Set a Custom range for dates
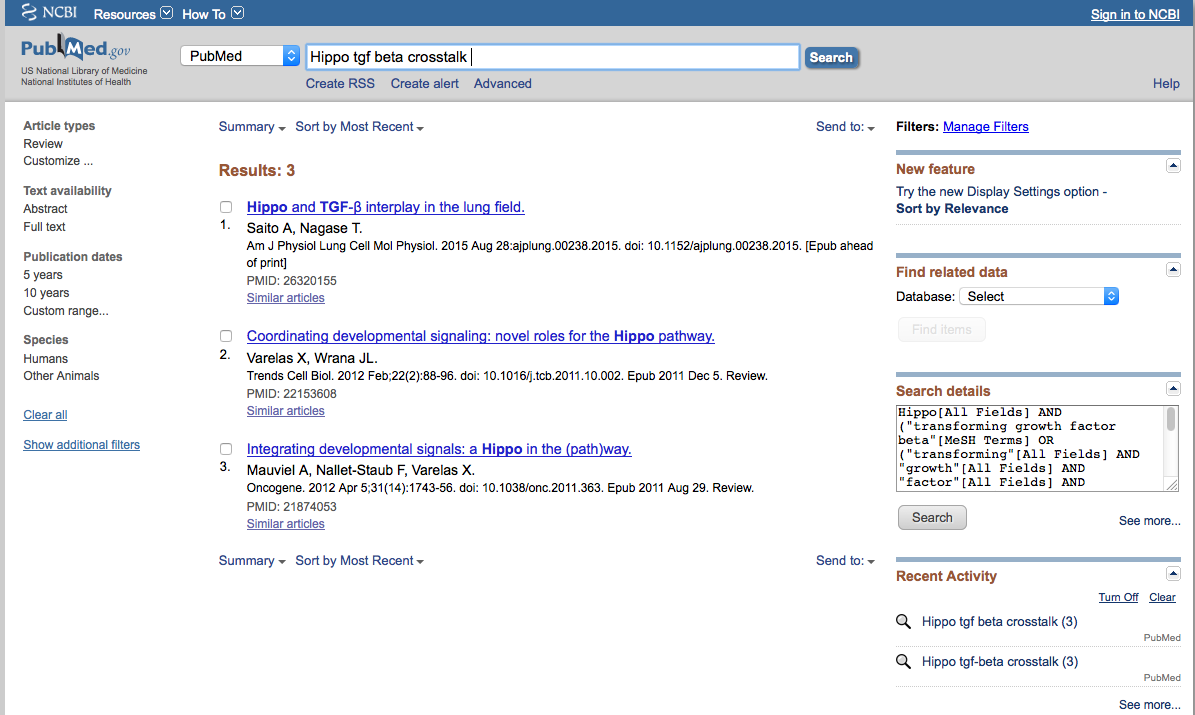1195x715 pixels. point(66,311)
